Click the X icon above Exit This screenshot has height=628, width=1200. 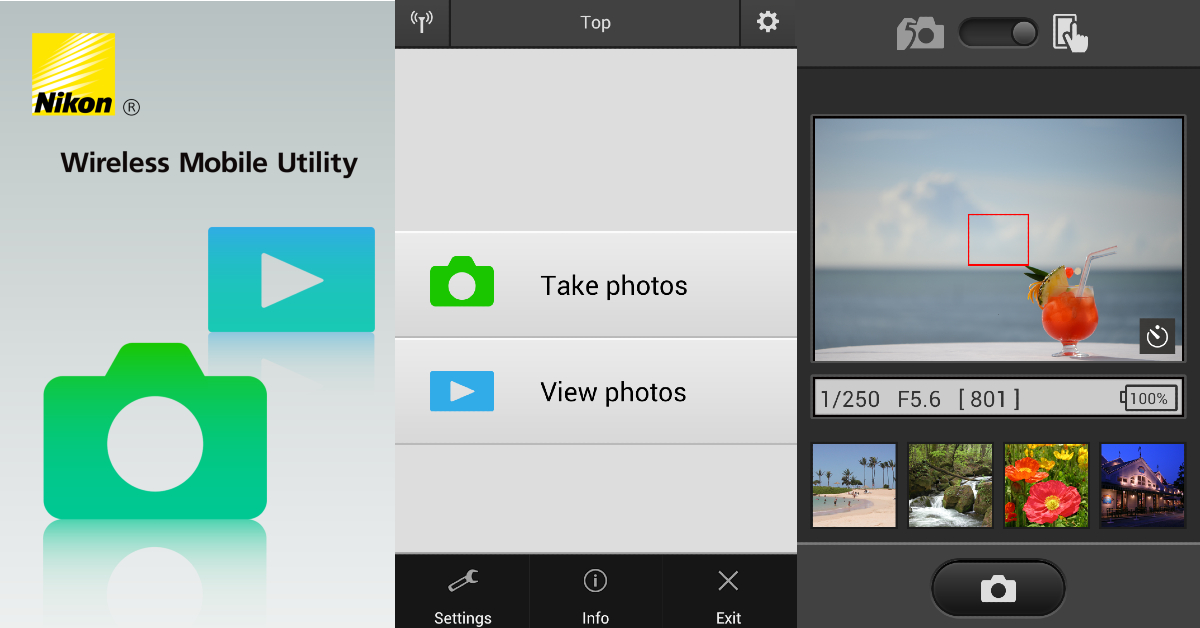[729, 580]
